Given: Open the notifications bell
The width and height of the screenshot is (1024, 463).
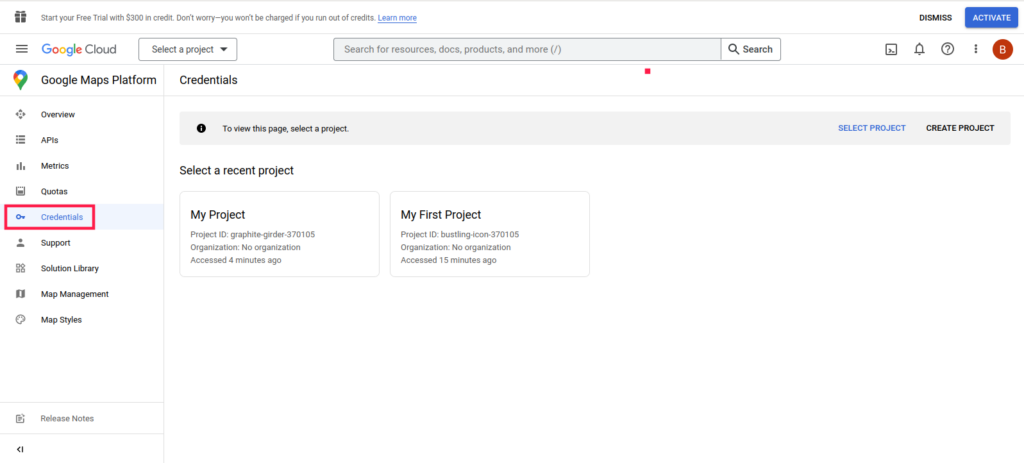Looking at the screenshot, I should coord(919,49).
